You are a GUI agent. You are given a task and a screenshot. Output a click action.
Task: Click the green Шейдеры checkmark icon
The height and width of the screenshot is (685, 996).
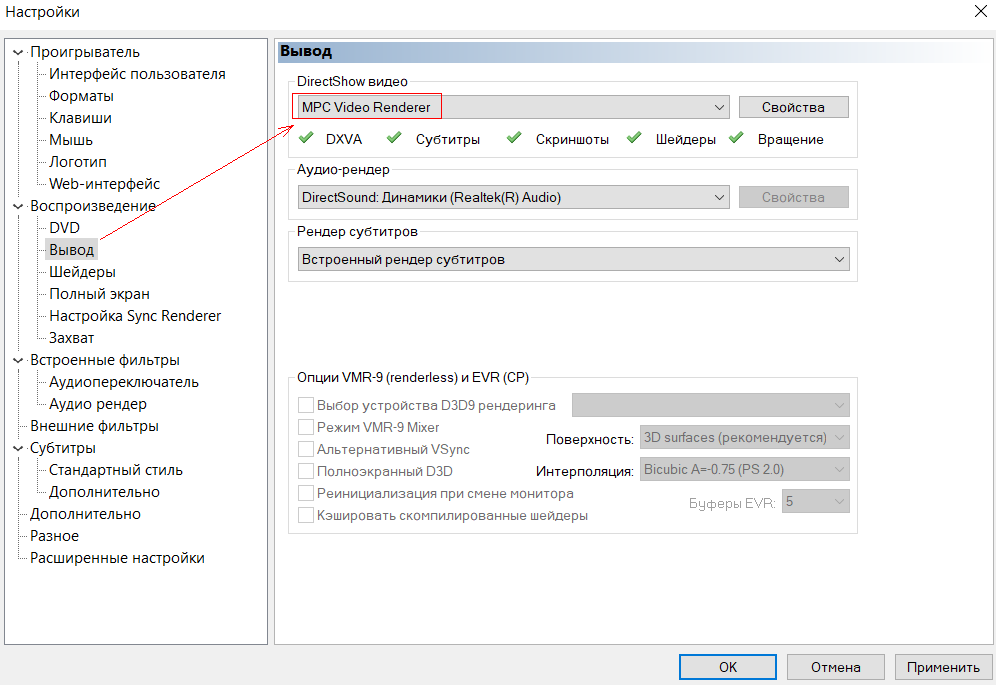(634, 137)
